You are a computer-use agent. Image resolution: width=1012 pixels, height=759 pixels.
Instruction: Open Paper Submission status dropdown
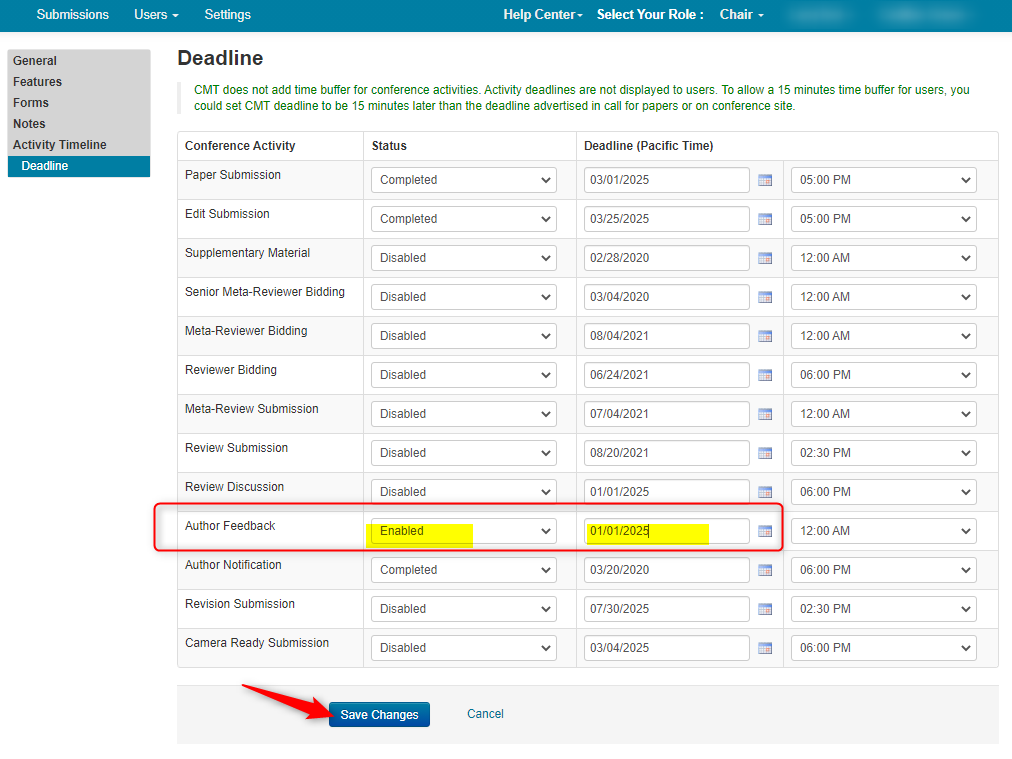pyautogui.click(x=463, y=180)
